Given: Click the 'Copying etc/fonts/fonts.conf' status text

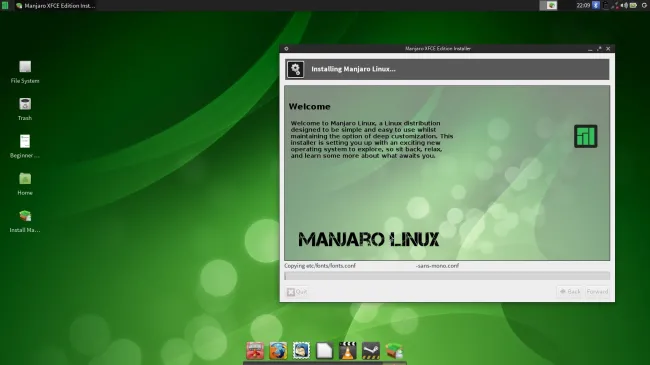Looking at the screenshot, I should (320, 266).
